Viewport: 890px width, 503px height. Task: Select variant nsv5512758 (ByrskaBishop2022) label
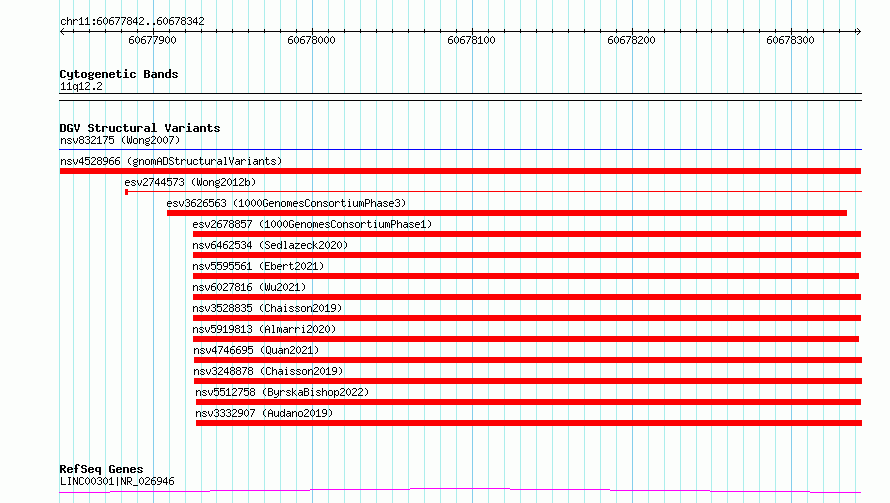(282, 392)
